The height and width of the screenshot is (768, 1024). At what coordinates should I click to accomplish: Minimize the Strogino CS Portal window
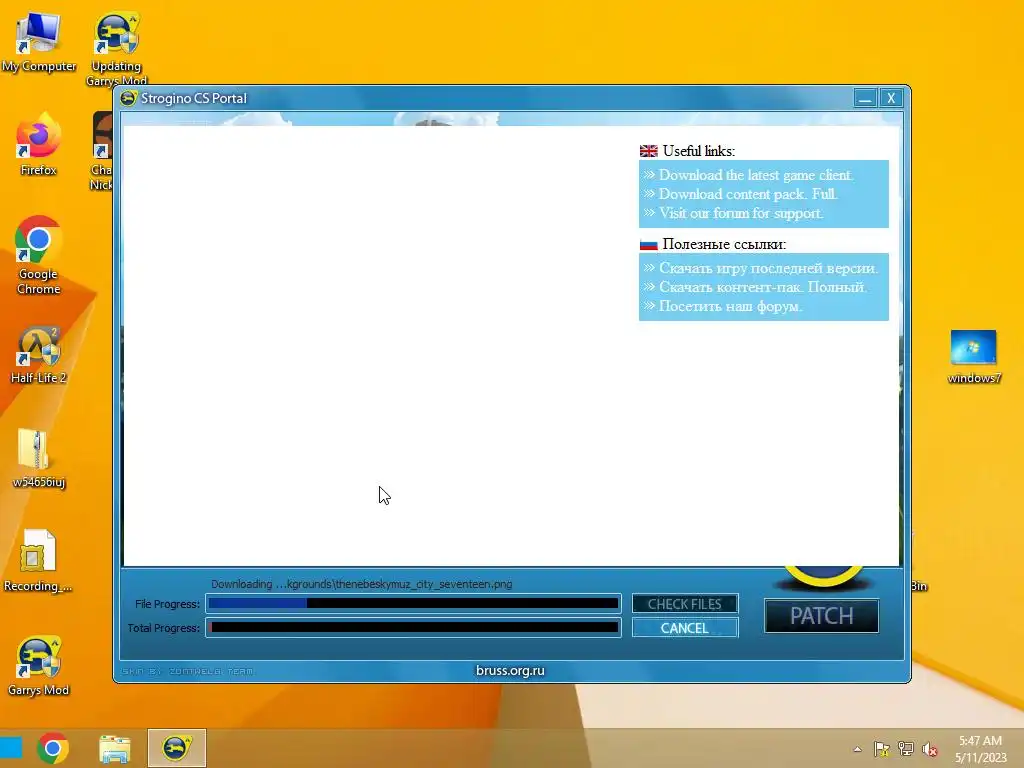865,98
